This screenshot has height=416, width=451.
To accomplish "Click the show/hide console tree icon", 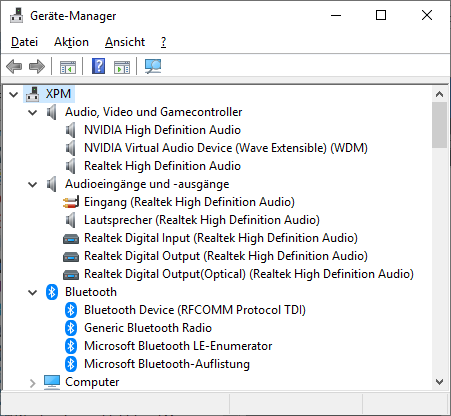I will point(68,67).
